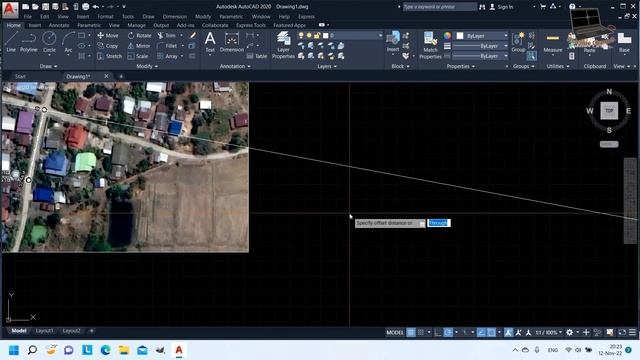Switch to the Layout1 tab
The width and height of the screenshot is (640, 360).
pos(44,331)
